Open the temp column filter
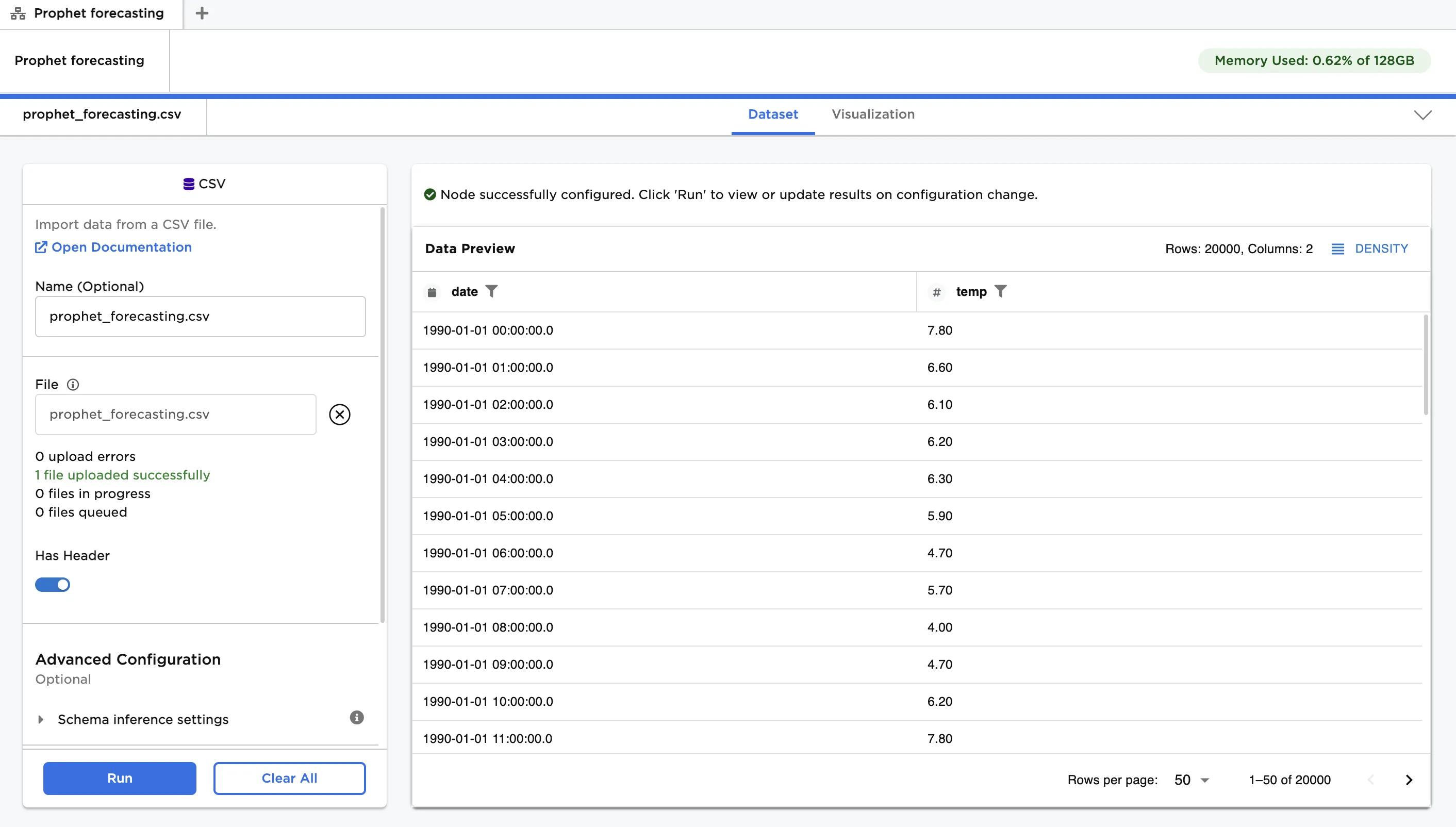This screenshot has width=1456, height=827. (x=1002, y=291)
